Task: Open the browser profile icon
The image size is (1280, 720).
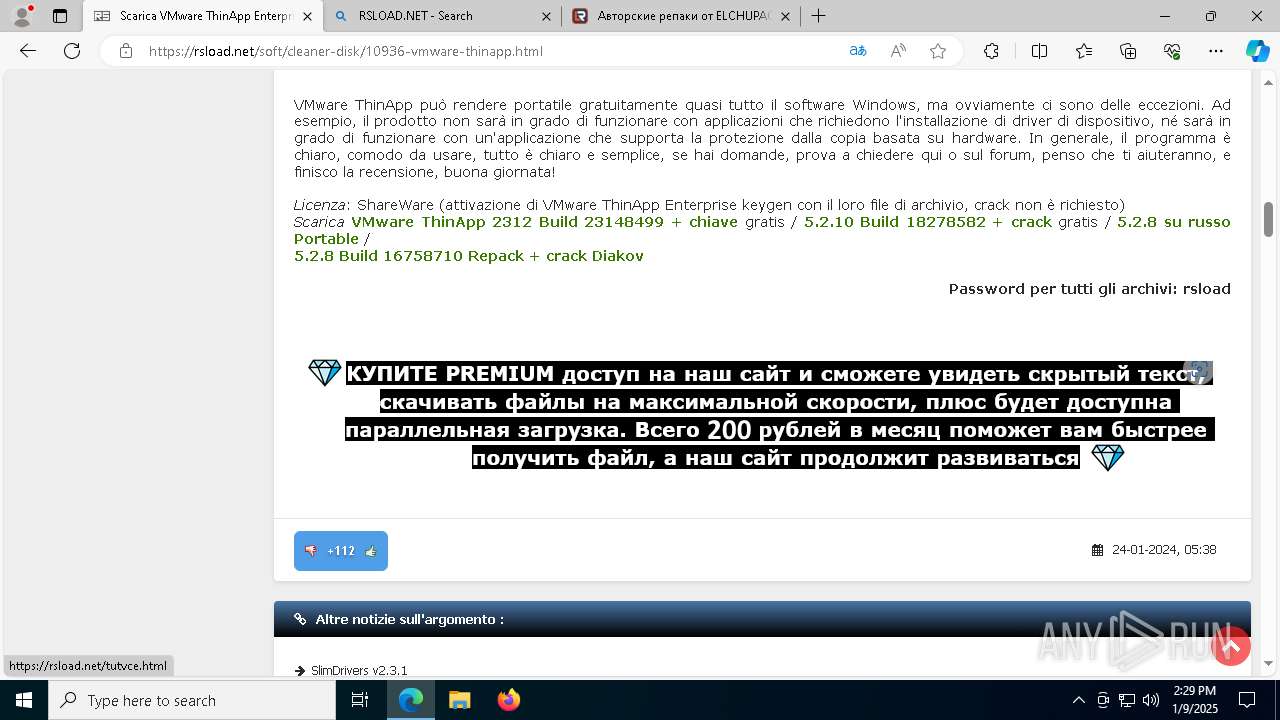Action: pyautogui.click(x=22, y=15)
